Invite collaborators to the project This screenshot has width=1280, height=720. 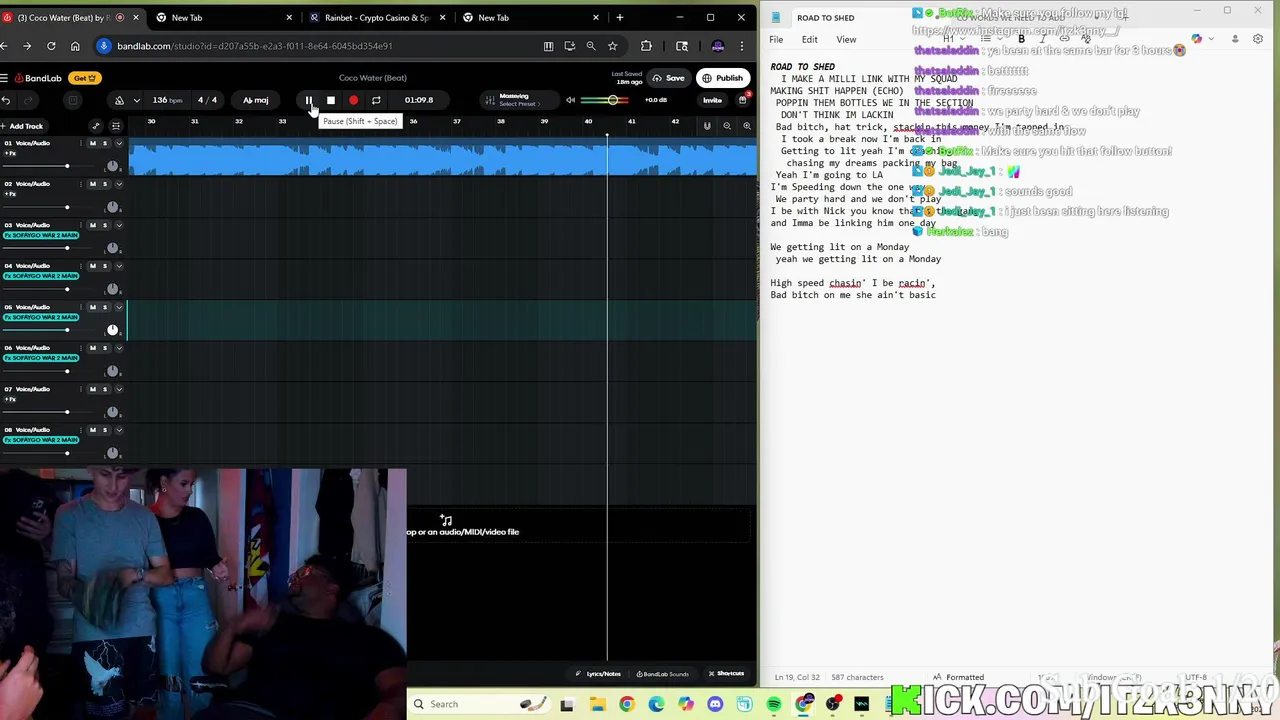(712, 100)
